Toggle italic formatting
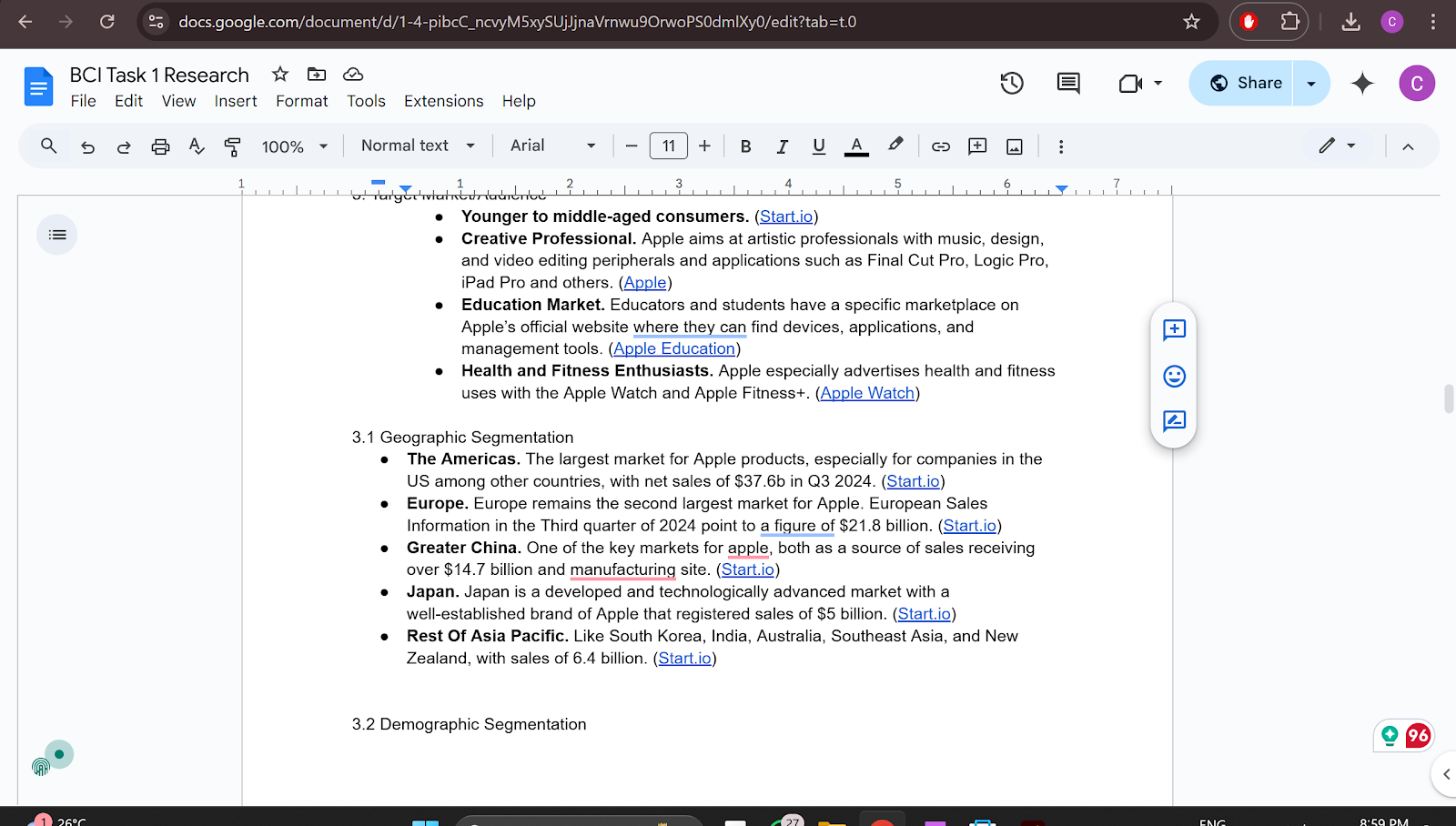This screenshot has height=826, width=1456. tap(782, 146)
